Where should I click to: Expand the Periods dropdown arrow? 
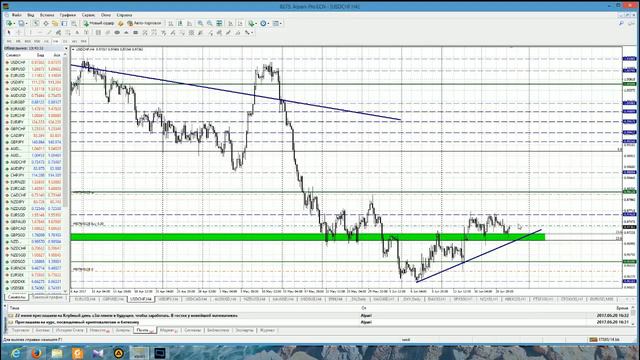pyautogui.click(x=268, y=23)
